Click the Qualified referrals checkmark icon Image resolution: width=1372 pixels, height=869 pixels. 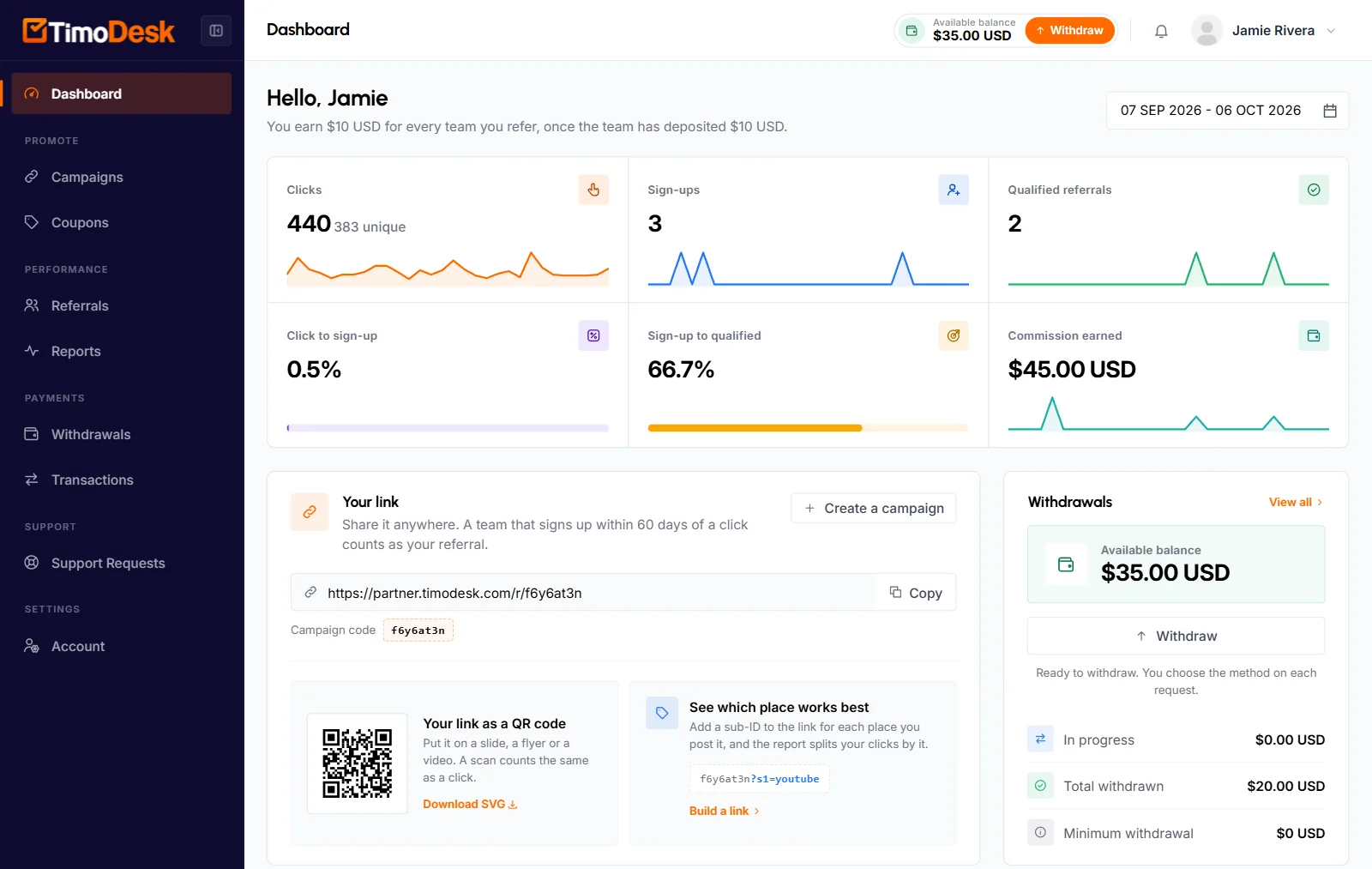1314,190
